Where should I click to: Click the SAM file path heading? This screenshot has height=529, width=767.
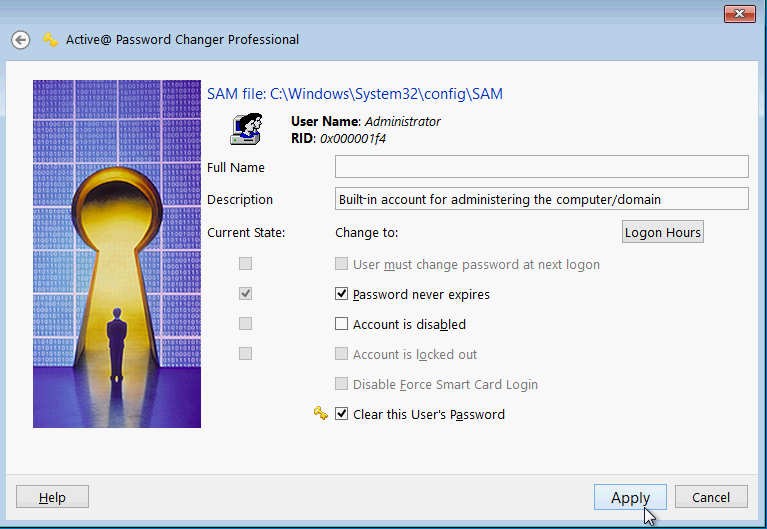click(x=355, y=93)
